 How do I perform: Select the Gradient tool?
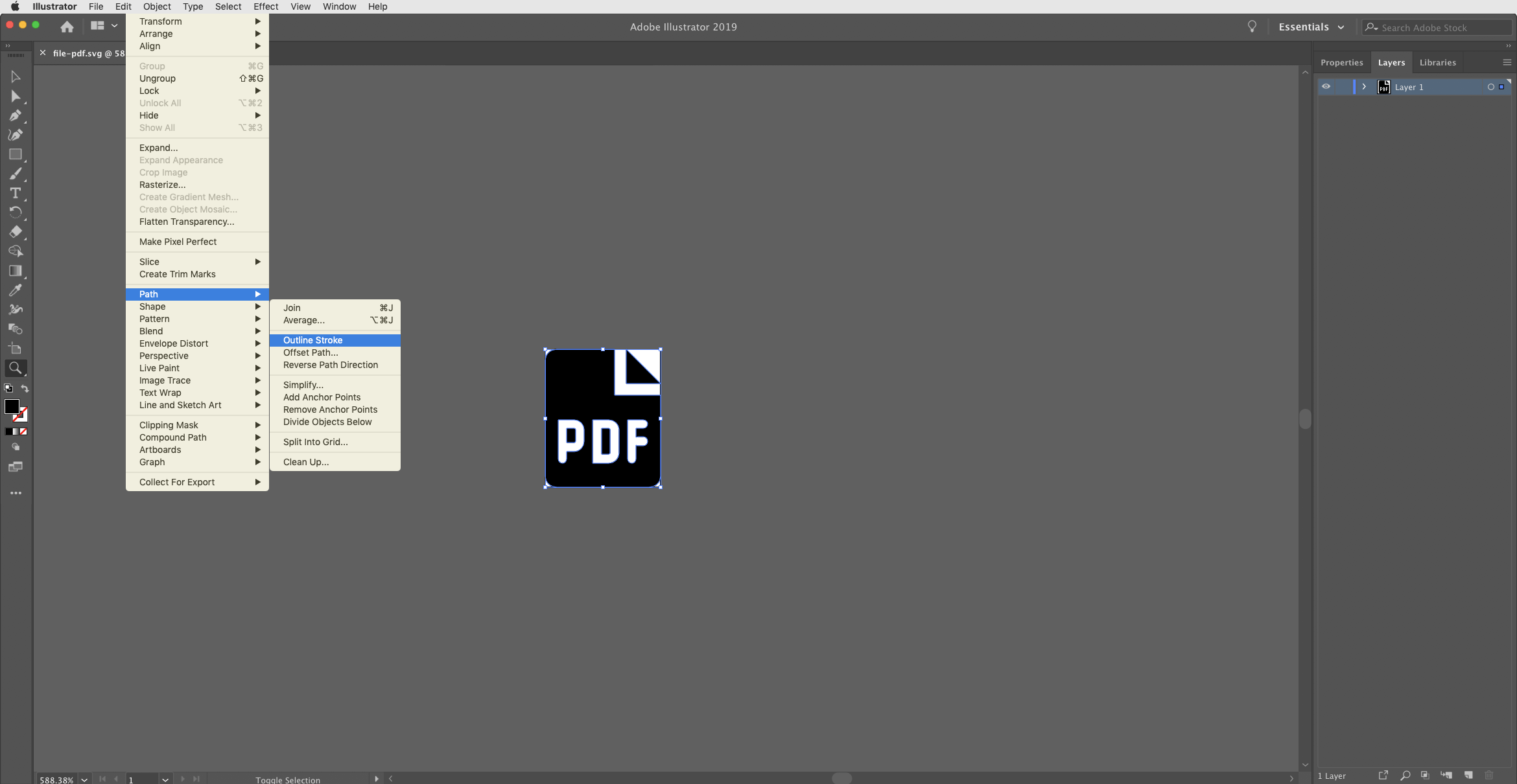click(x=14, y=270)
